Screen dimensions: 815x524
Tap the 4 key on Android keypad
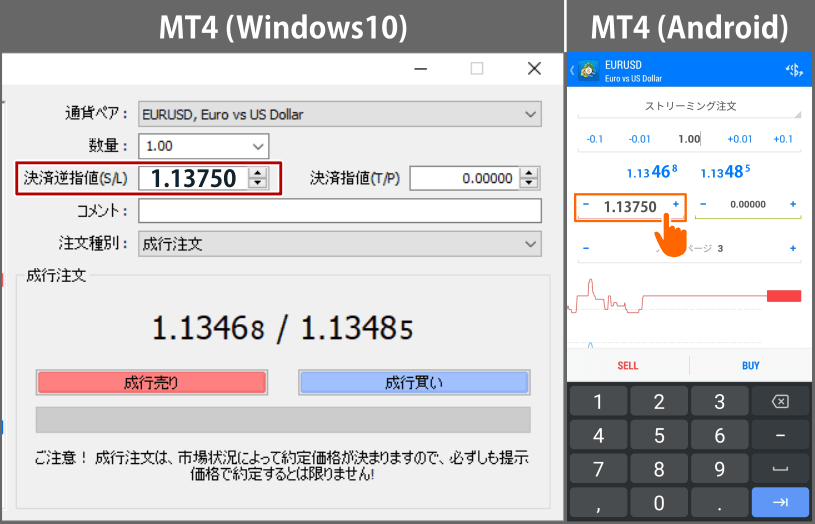(598, 436)
